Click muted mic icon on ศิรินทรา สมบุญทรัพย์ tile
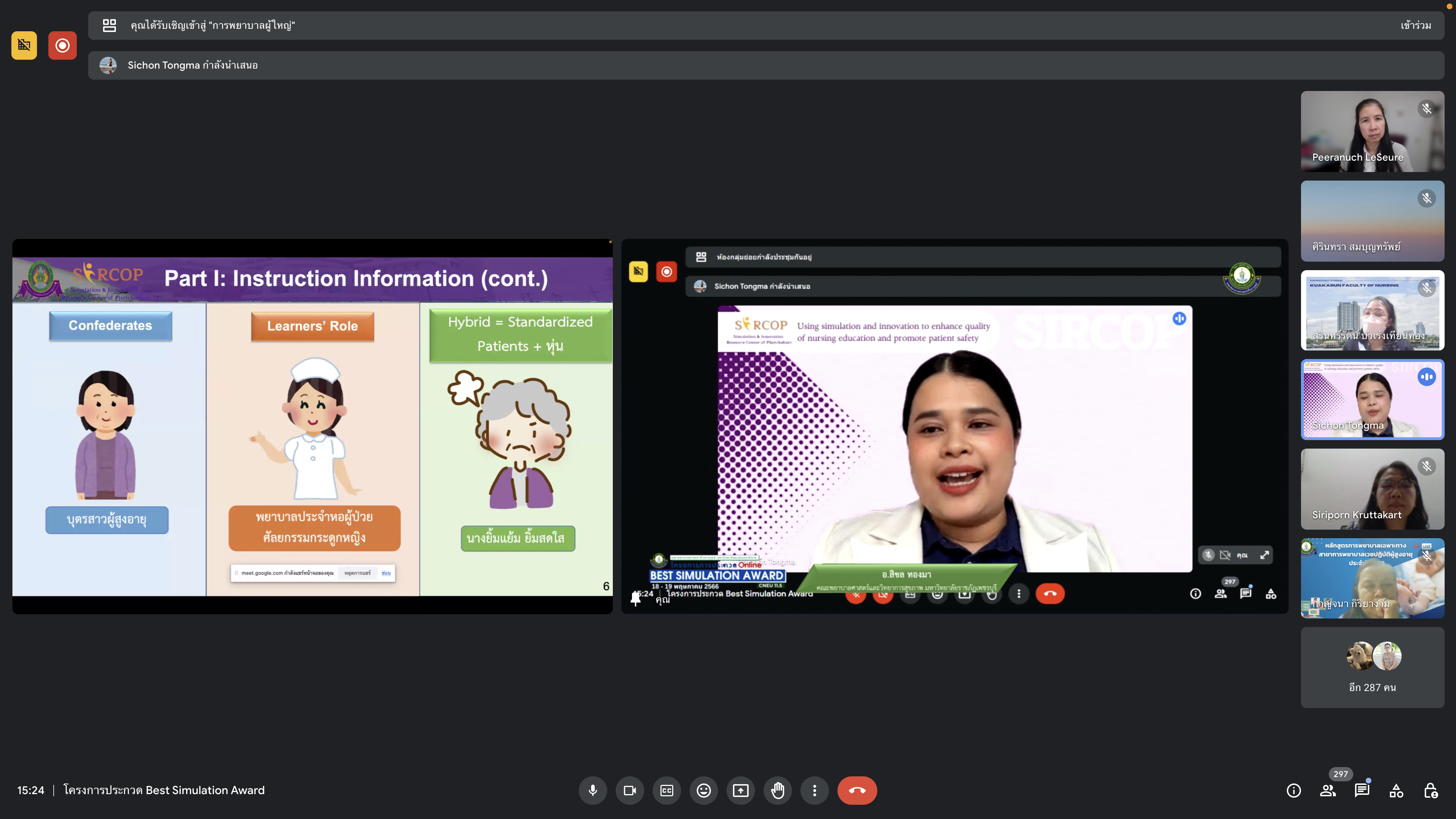 (x=1426, y=198)
